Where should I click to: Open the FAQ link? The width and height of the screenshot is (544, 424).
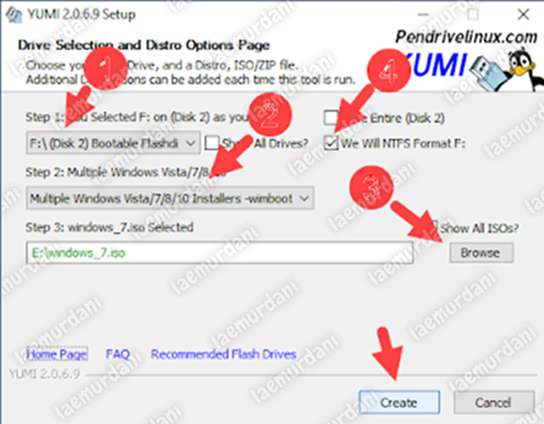pyautogui.click(x=118, y=354)
